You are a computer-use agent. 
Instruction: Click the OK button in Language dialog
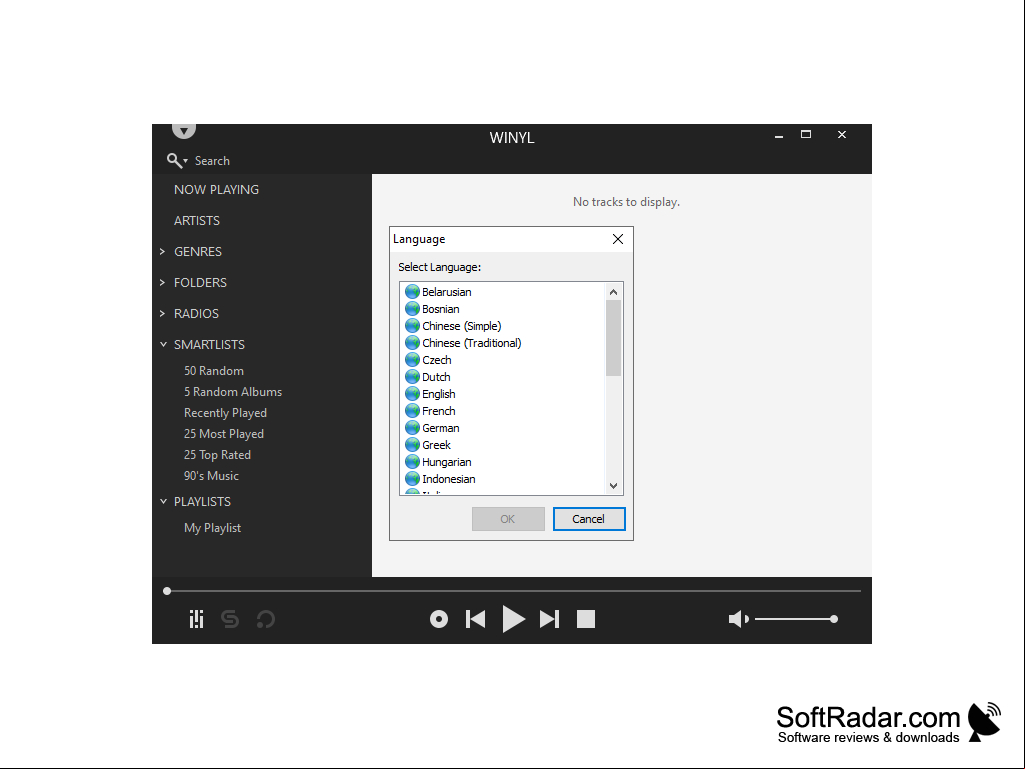click(508, 519)
